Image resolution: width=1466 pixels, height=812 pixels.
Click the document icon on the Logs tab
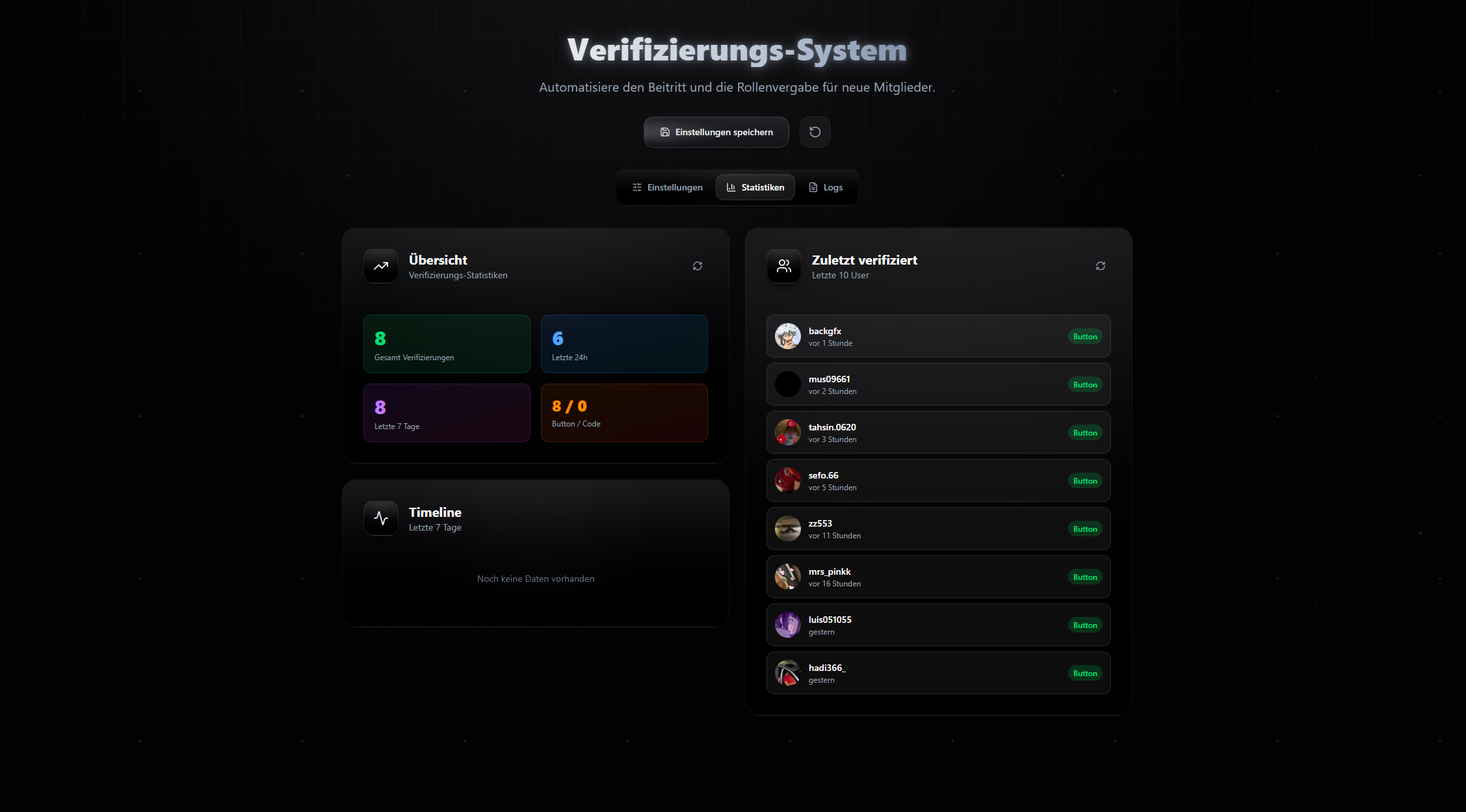click(813, 187)
